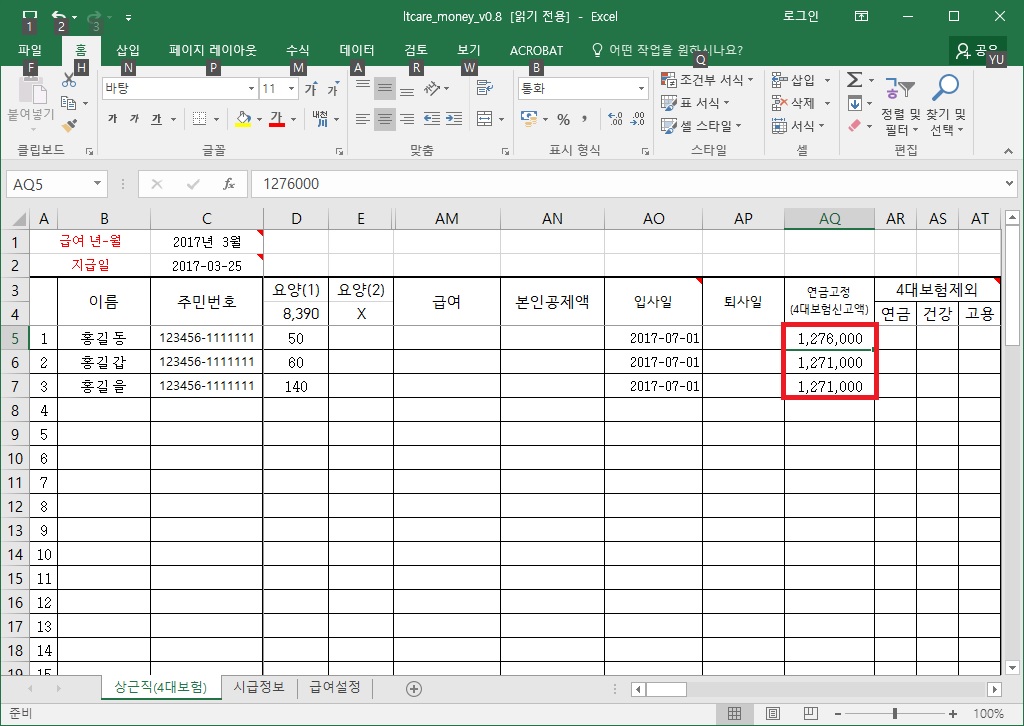Click the percent style icon
The width and height of the screenshot is (1024, 726).
click(x=564, y=119)
